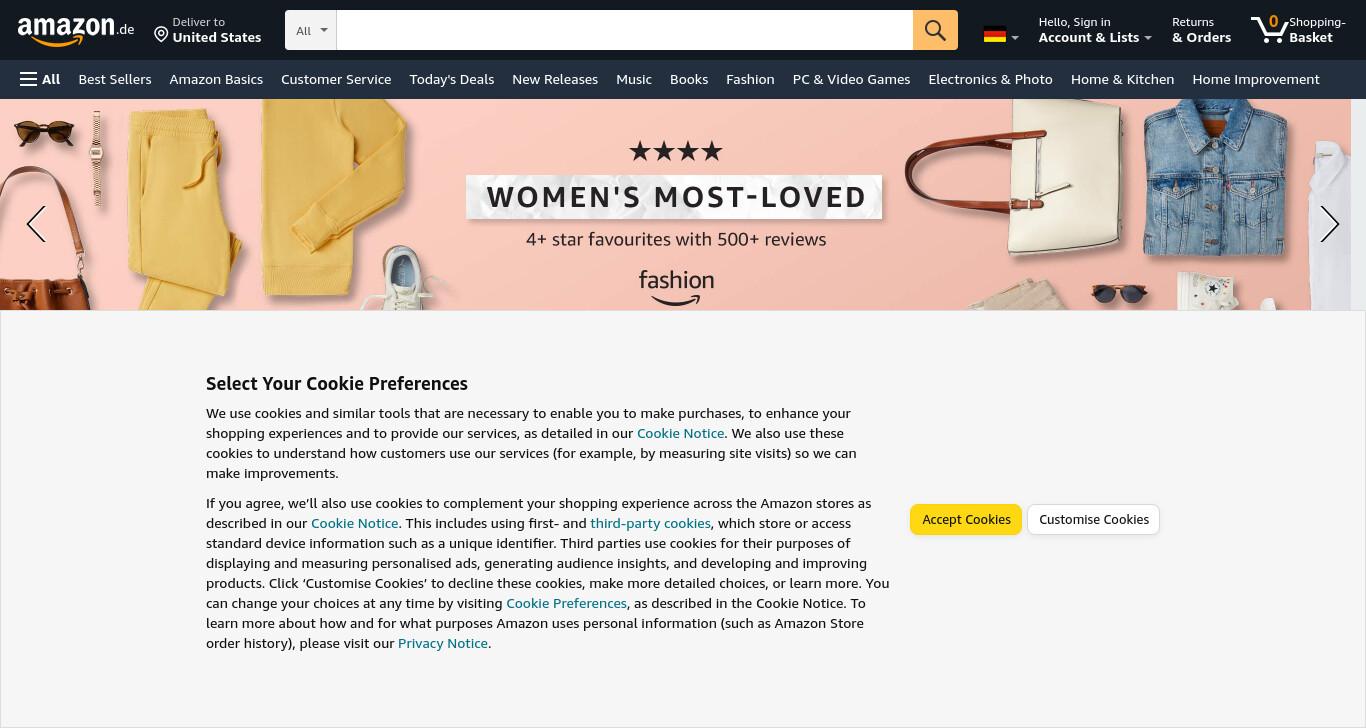The height and width of the screenshot is (728, 1366).
Task: Open the shopping basket cart icon
Action: click(1298, 30)
